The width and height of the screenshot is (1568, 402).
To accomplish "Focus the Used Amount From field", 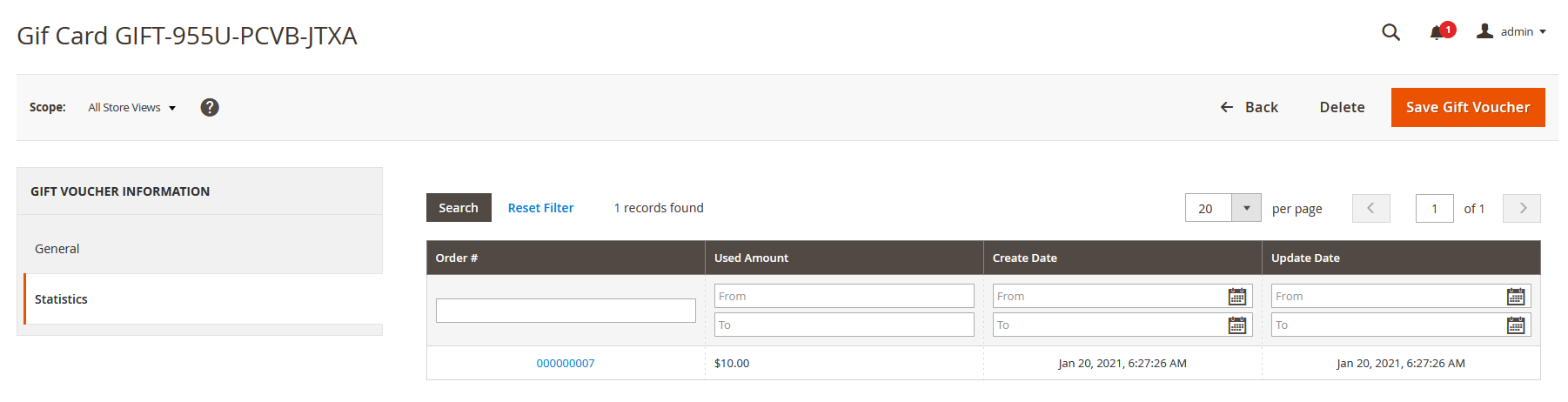I will coord(843,297).
